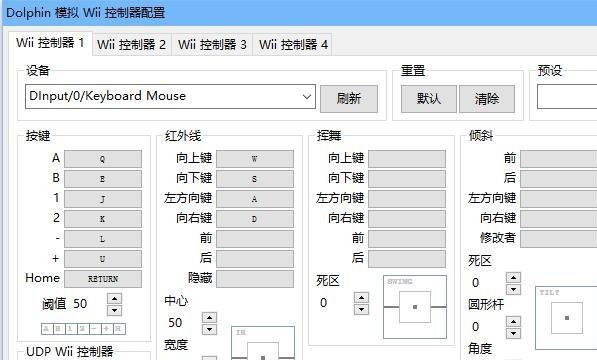Select the Wii 控制器 4 tab

point(293,45)
